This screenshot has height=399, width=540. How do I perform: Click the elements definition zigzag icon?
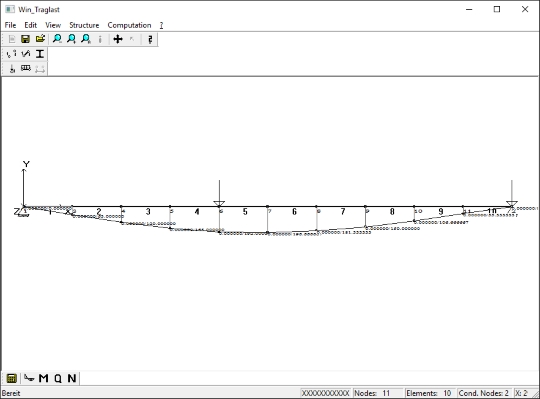pyautogui.click(x=26, y=54)
